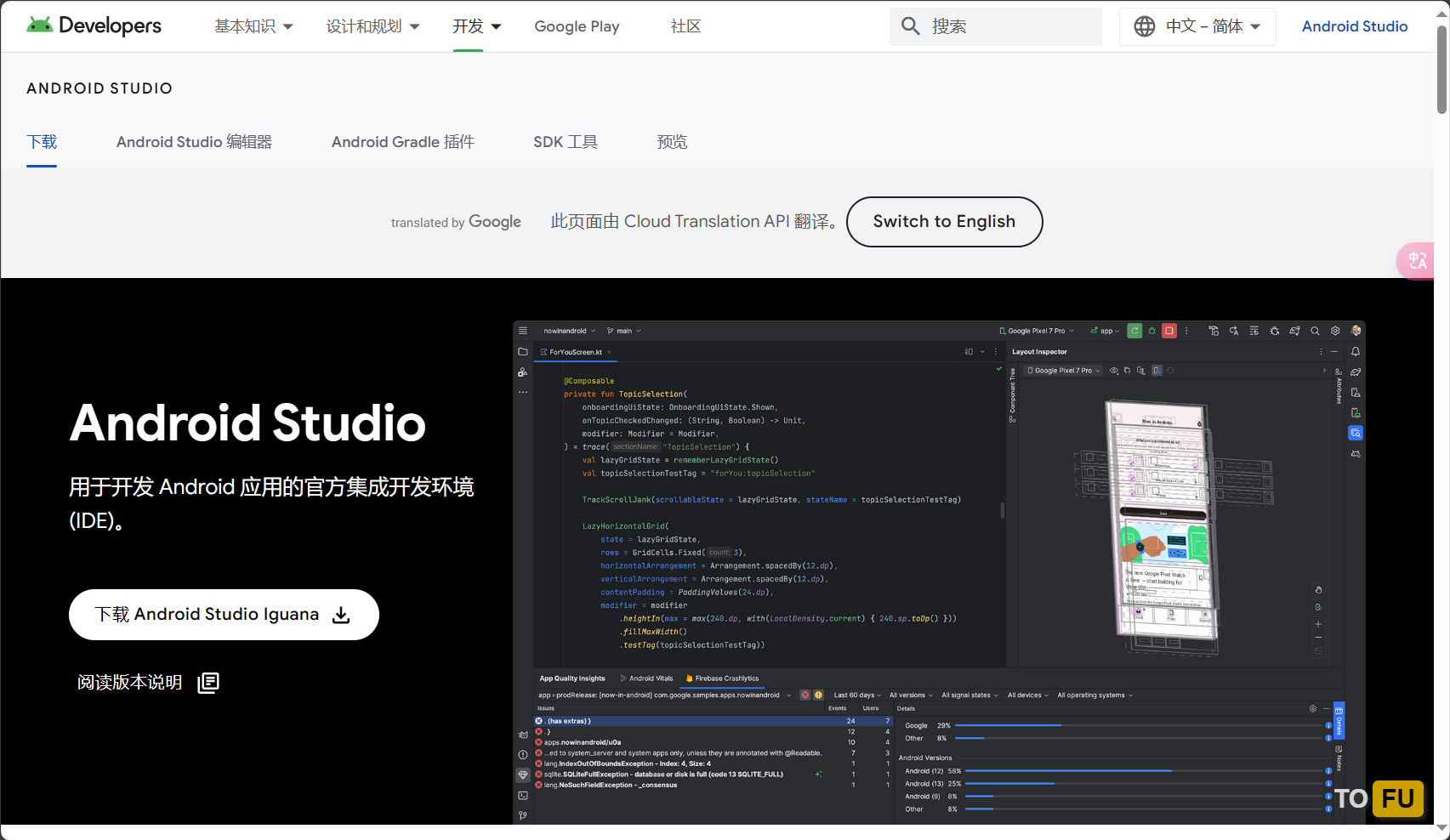The width and height of the screenshot is (1450, 840).
Task: Click the IDE hamburger main menu icon
Action: [x=523, y=331]
